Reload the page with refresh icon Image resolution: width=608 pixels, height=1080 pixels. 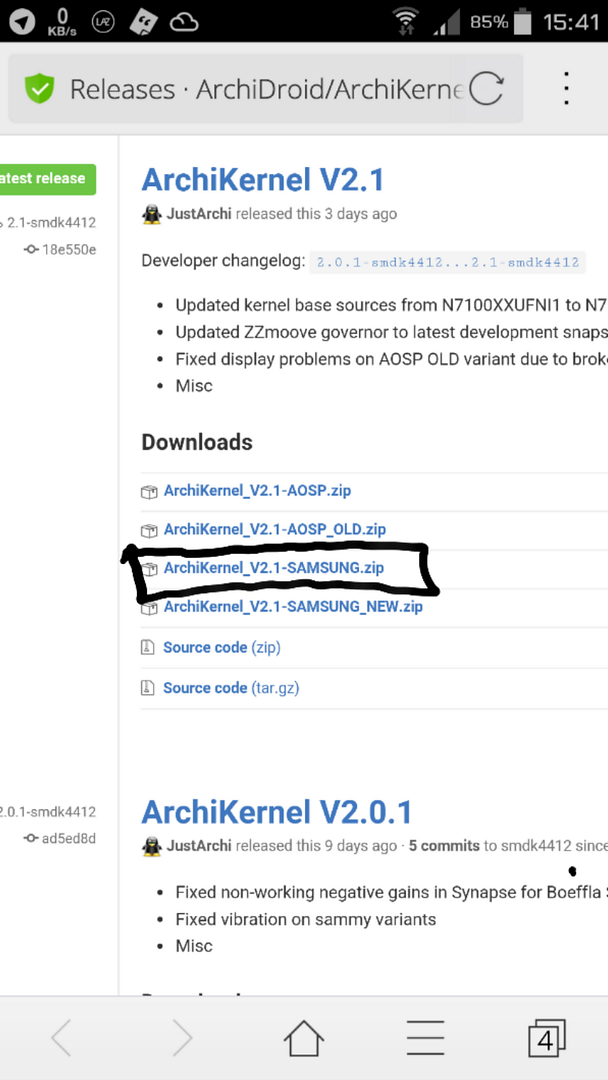[x=486, y=90]
